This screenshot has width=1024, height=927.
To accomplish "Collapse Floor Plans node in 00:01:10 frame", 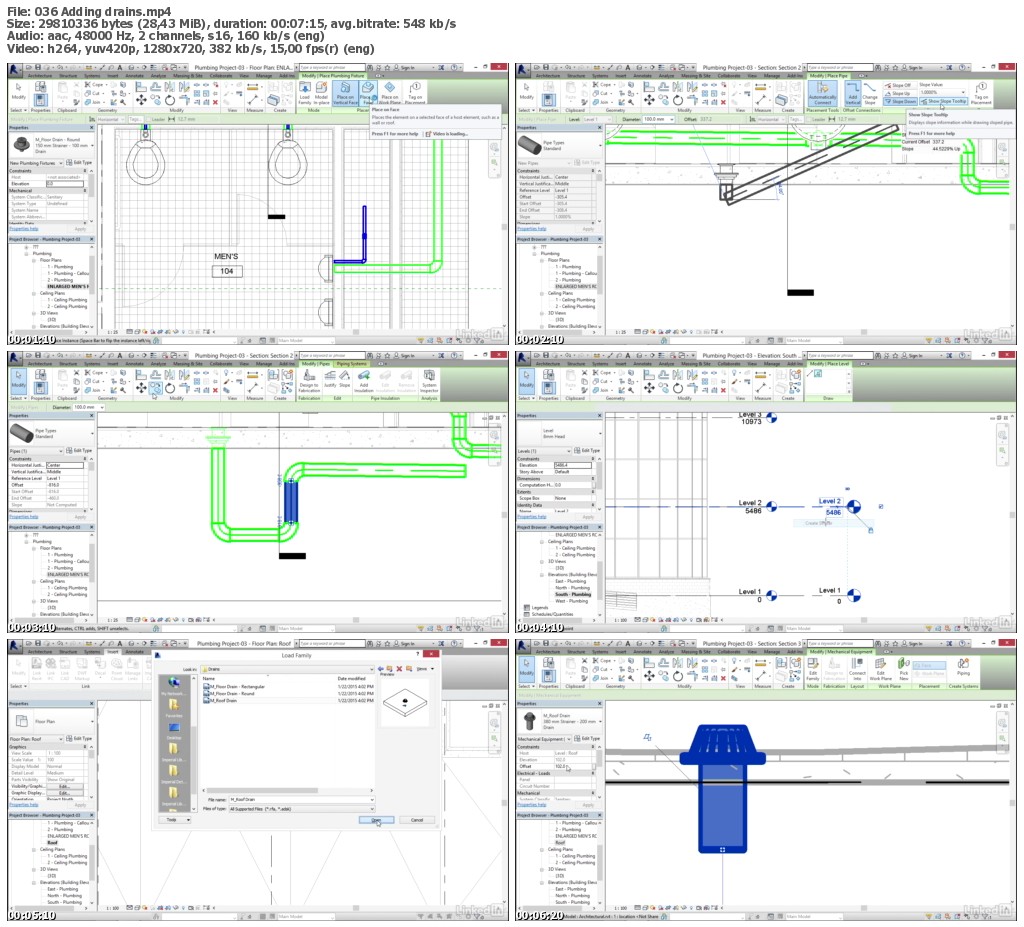I will tap(35, 260).
